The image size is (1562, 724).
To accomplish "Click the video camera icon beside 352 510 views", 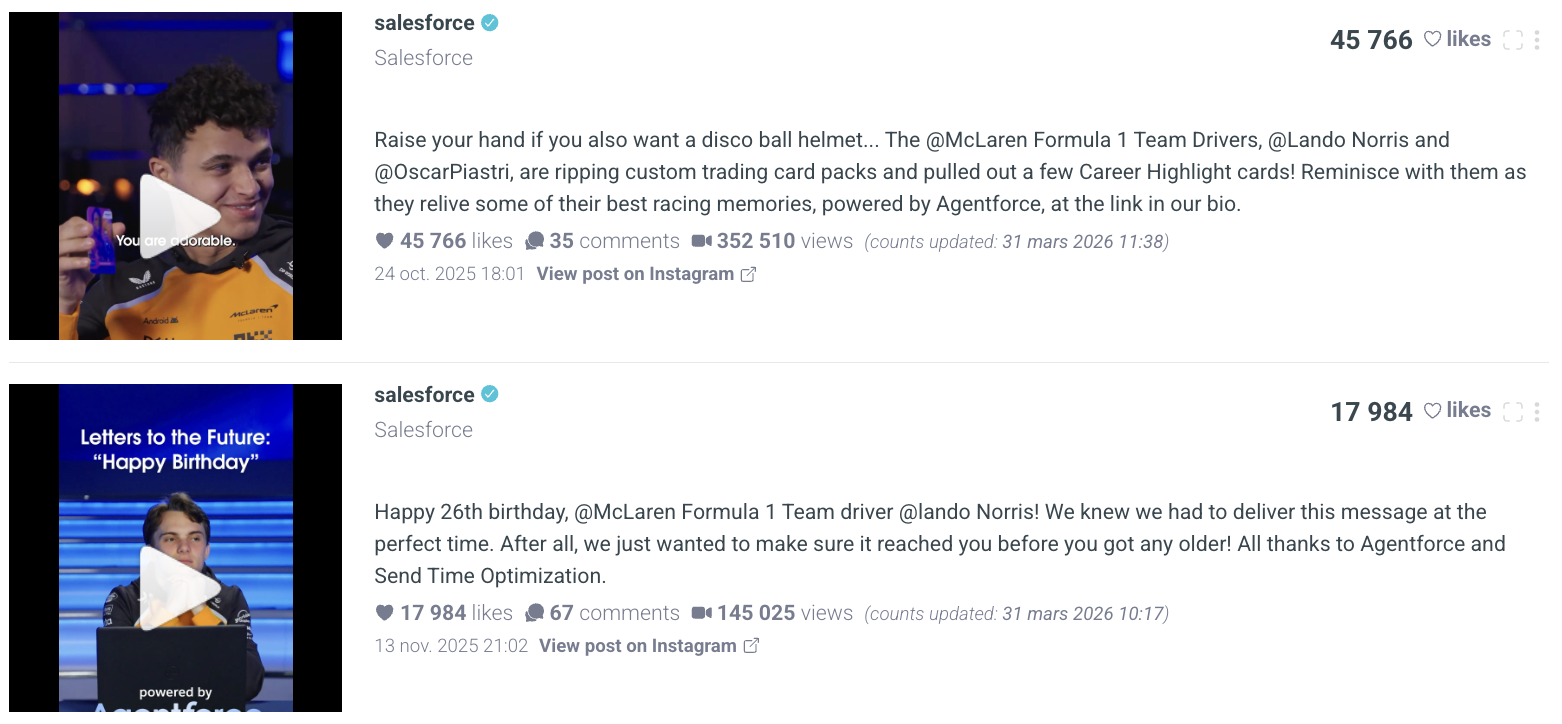I will [701, 241].
